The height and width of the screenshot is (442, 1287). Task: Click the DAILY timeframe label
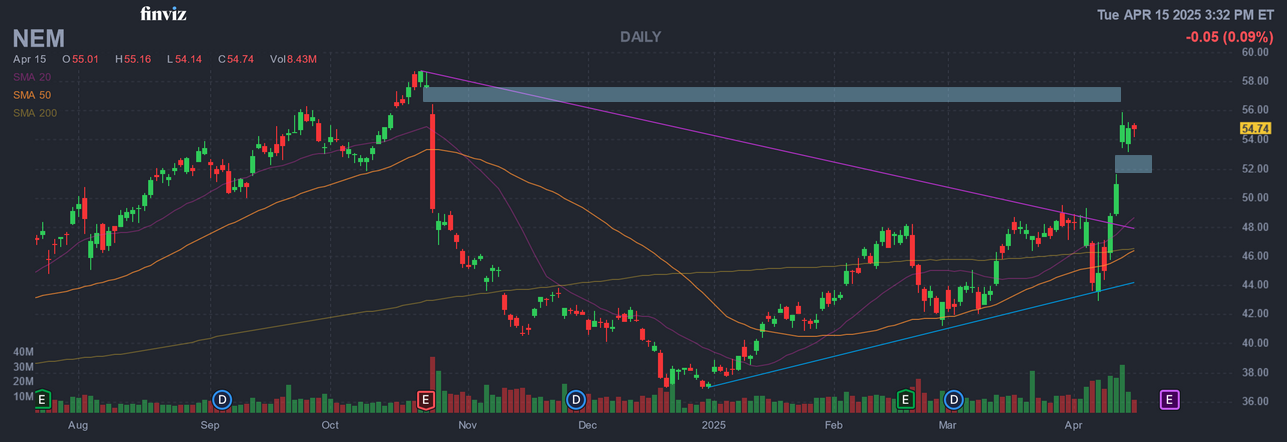point(640,37)
